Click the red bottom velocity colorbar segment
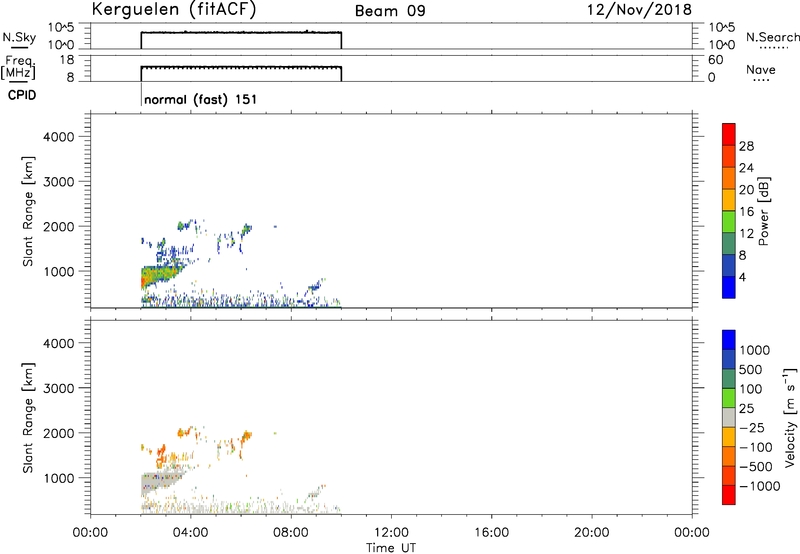 point(729,495)
